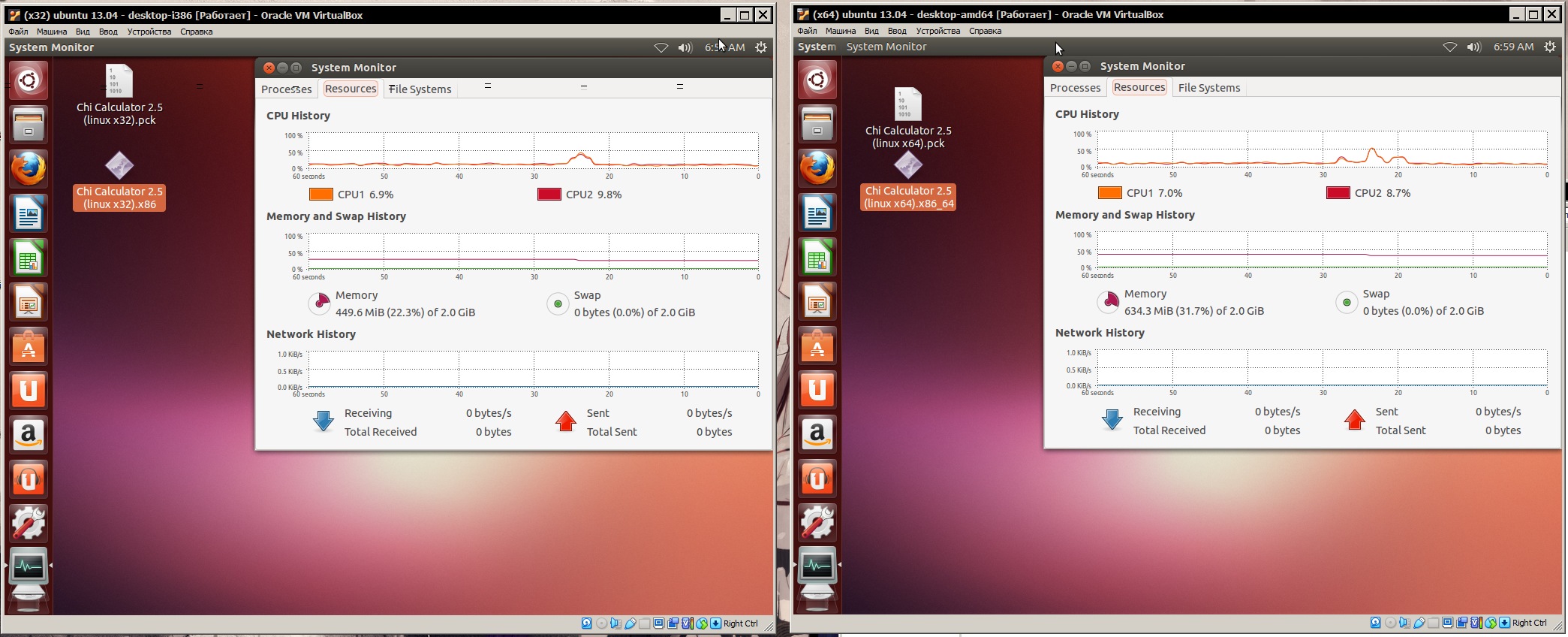The image size is (1568, 637).
Task: Open Вид menu in x64 VirtualBox window
Action: 871,31
